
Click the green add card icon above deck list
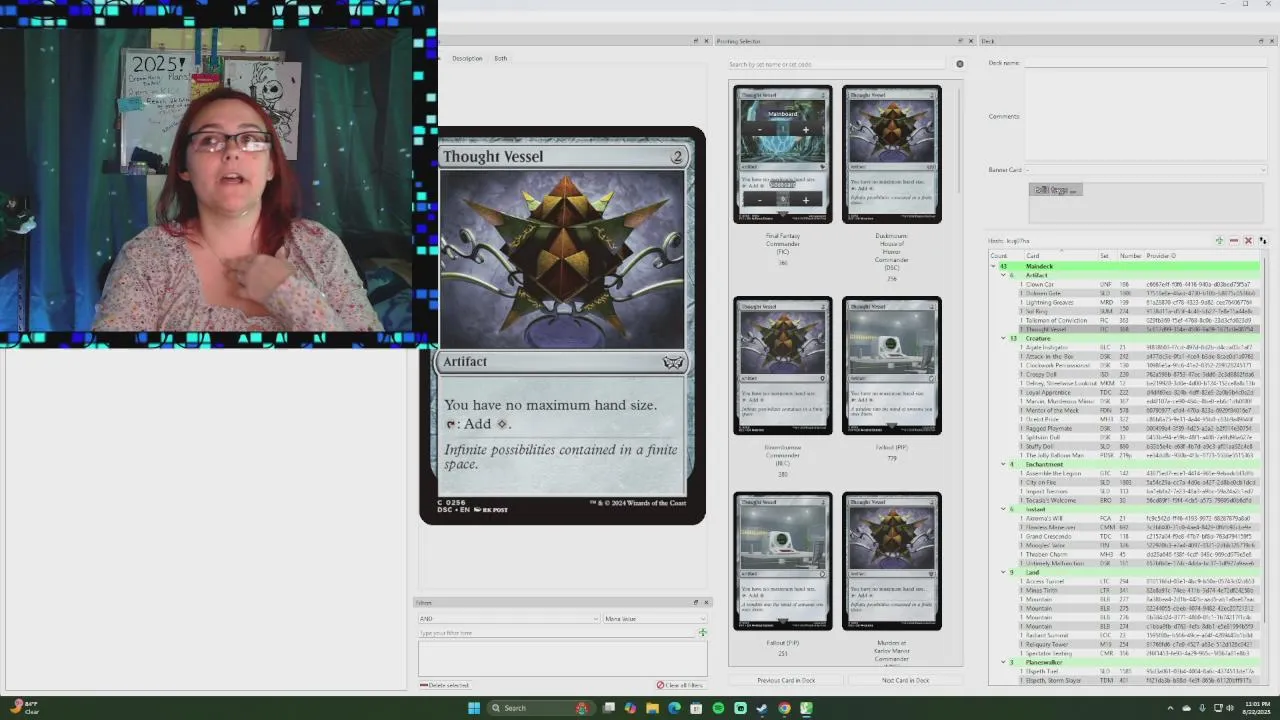tap(1219, 241)
